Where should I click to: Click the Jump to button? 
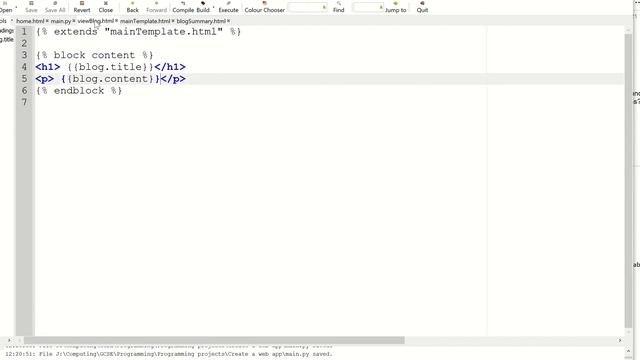396,7
